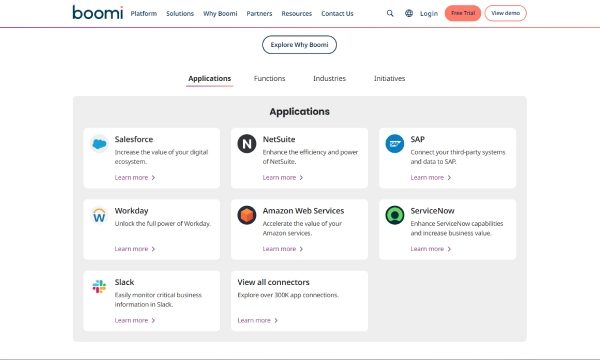Click the SAP logo icon
This screenshot has height=360, width=600.
(x=395, y=144)
